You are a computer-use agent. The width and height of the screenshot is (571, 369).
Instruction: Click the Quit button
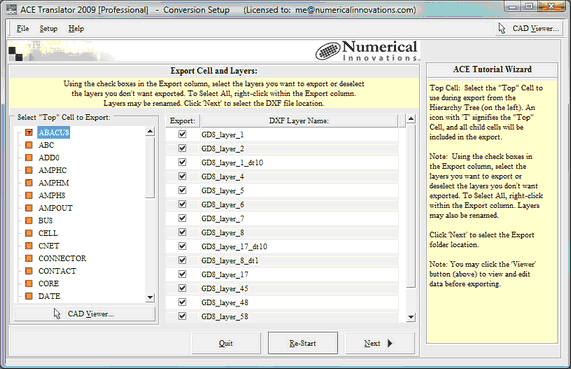226,343
